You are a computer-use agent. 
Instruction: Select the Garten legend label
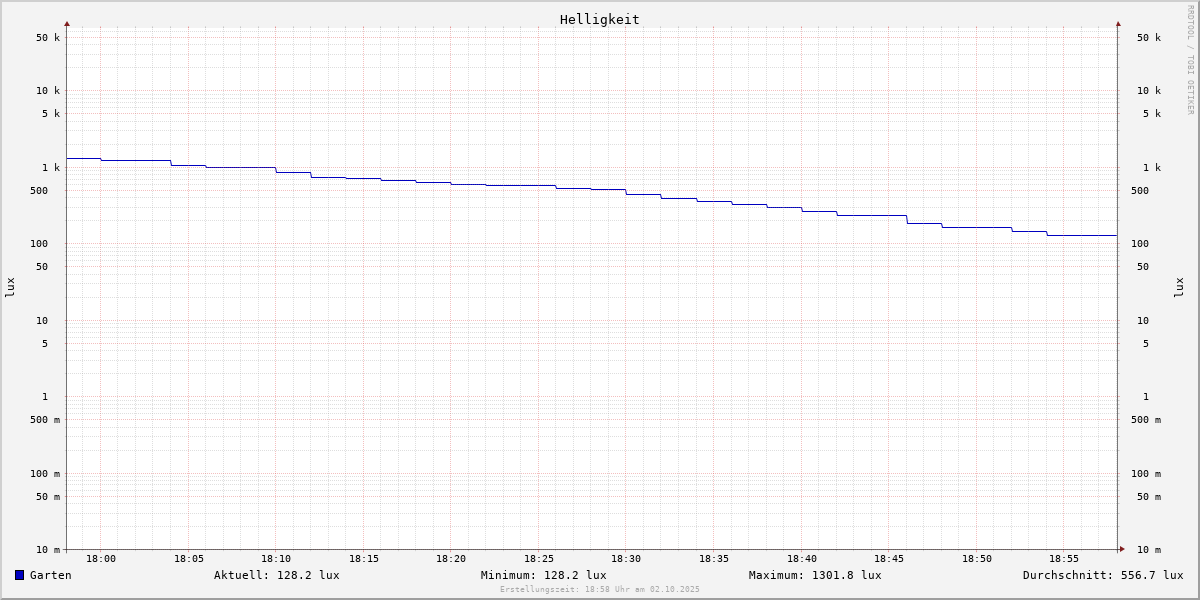tap(50, 575)
